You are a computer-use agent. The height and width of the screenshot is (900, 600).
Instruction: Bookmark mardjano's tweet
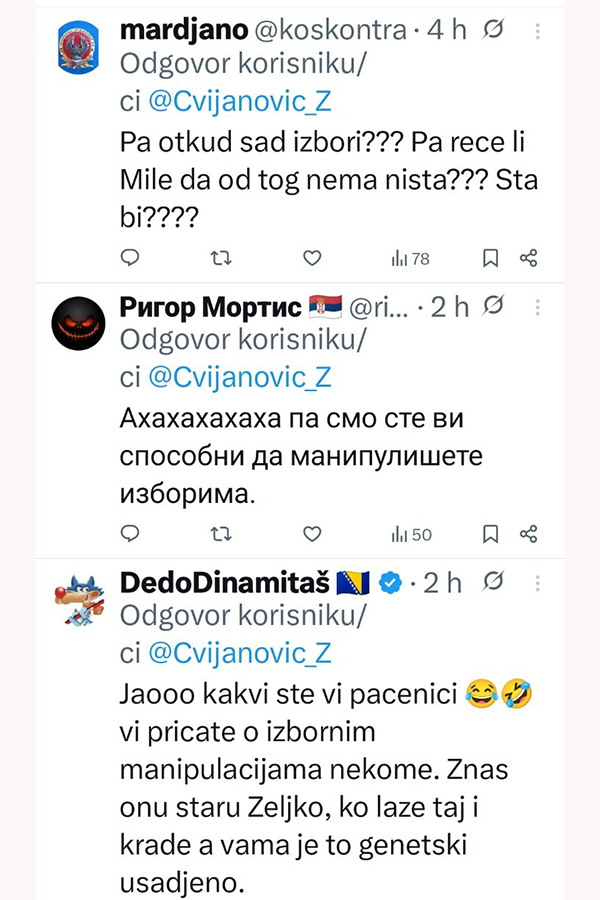490,259
